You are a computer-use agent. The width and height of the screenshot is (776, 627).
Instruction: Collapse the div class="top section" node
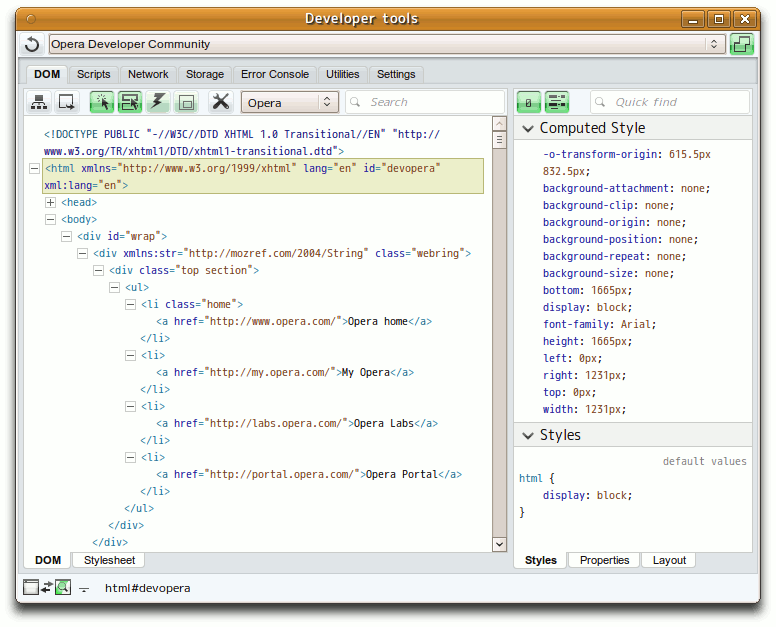coord(98,271)
